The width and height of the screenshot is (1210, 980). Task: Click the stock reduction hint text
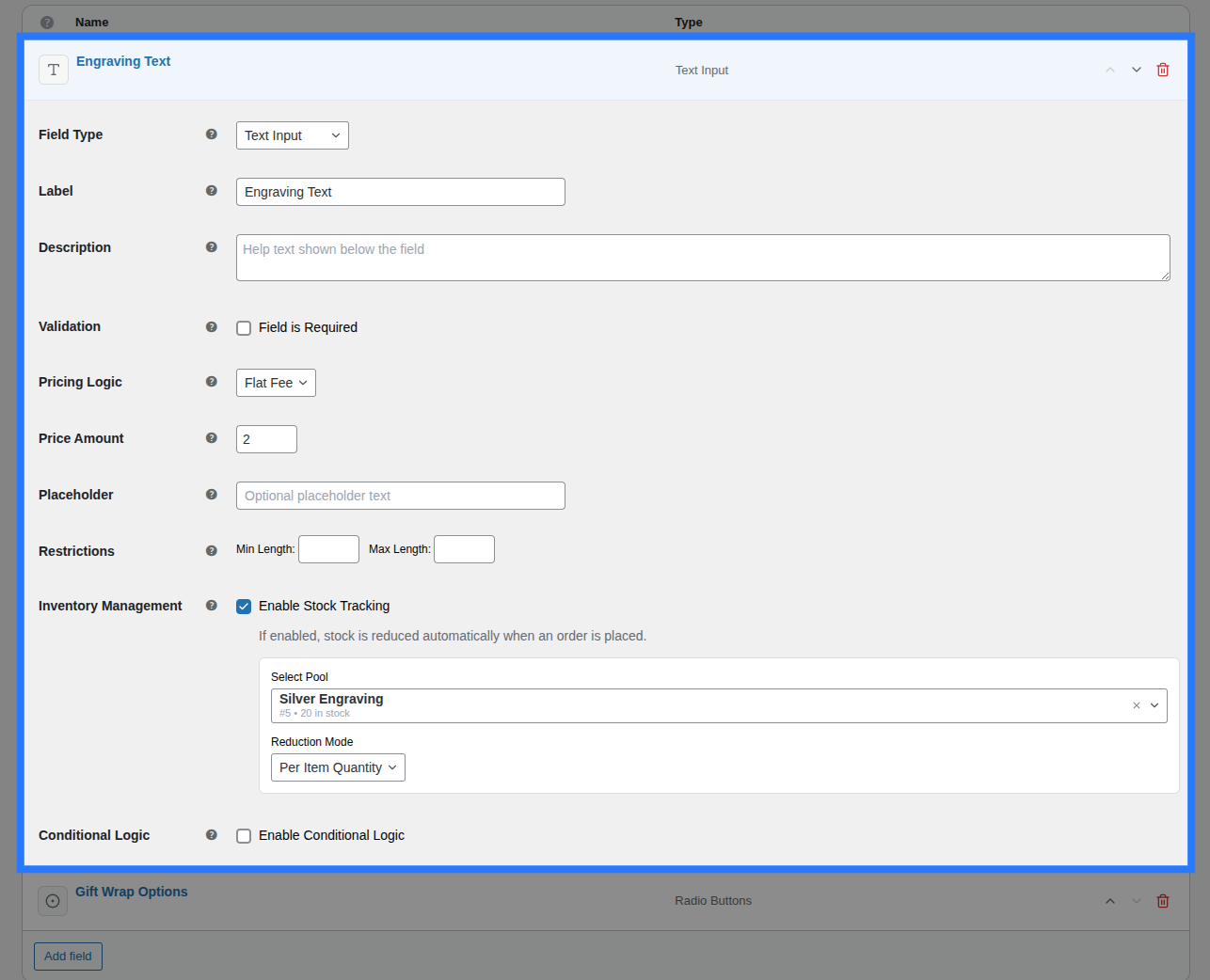click(x=453, y=636)
